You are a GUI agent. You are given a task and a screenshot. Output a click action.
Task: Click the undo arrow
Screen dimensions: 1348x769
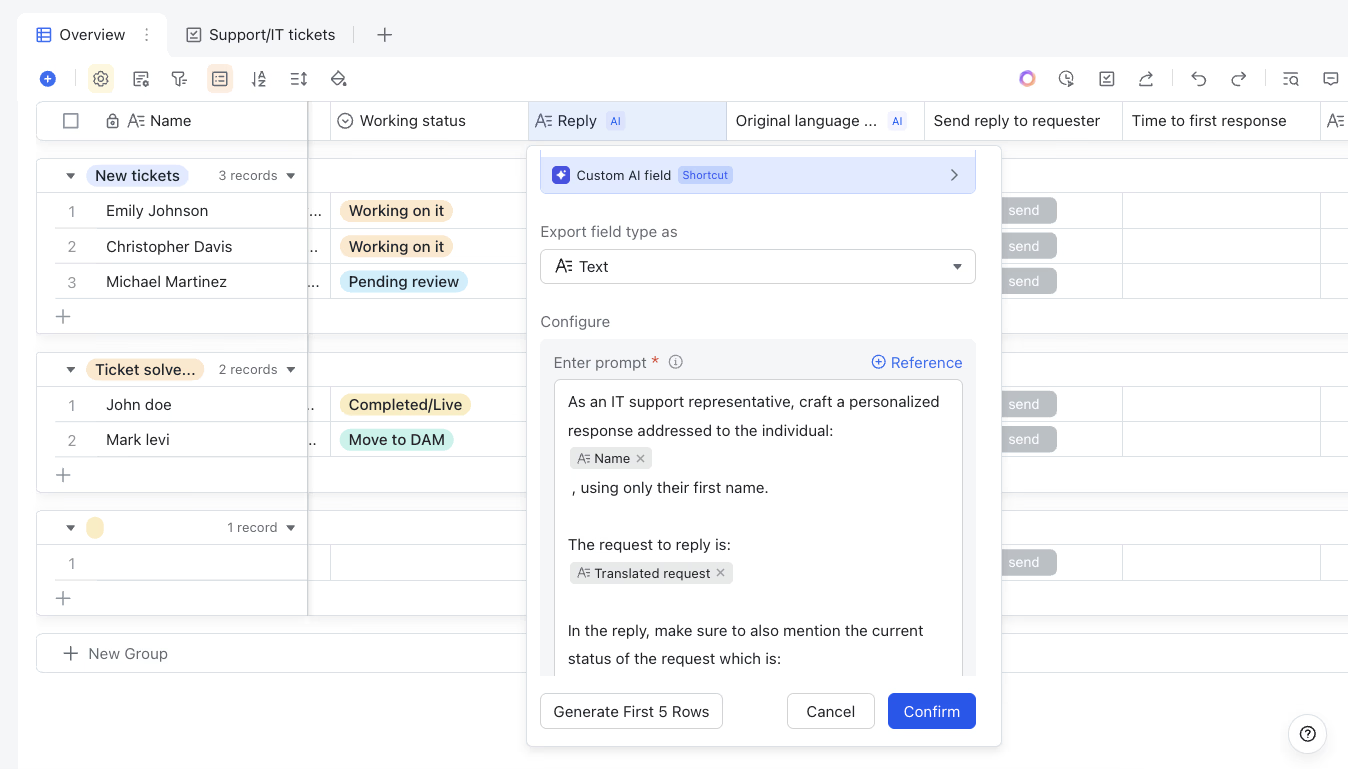point(1198,79)
